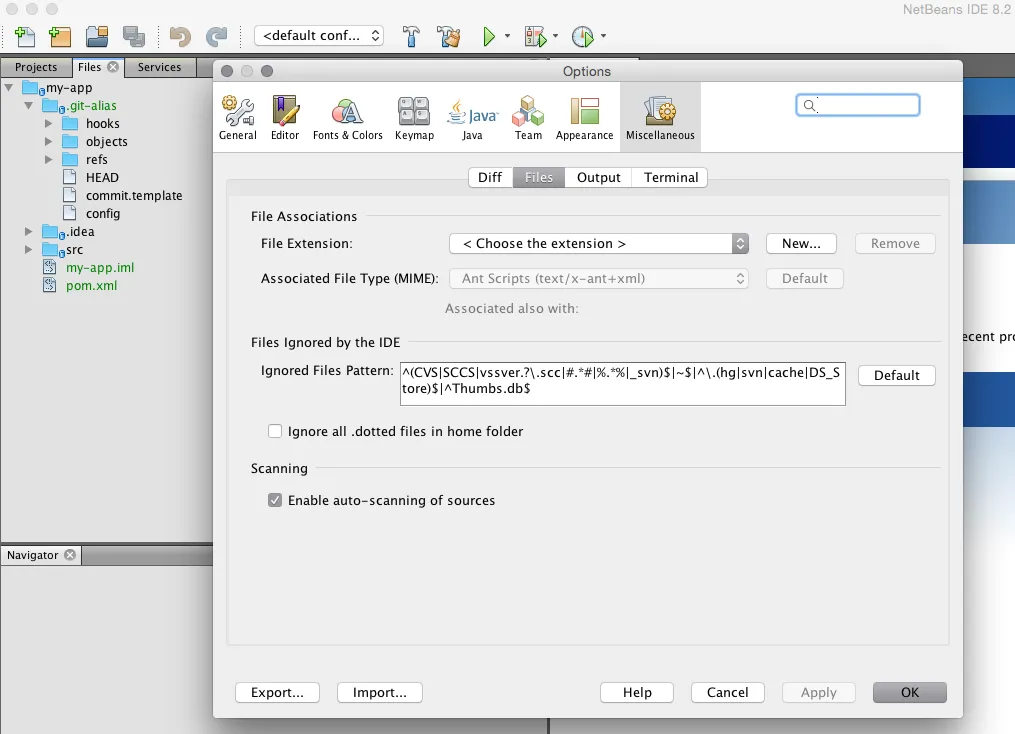
Task: Click the Apply button
Action: 819,693
